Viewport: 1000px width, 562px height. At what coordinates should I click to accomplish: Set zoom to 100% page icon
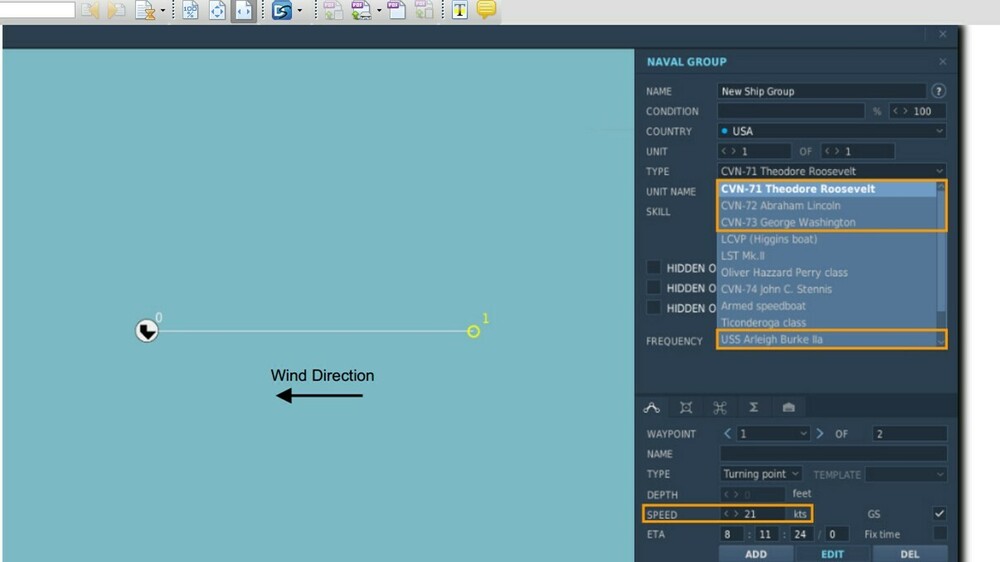pos(190,10)
